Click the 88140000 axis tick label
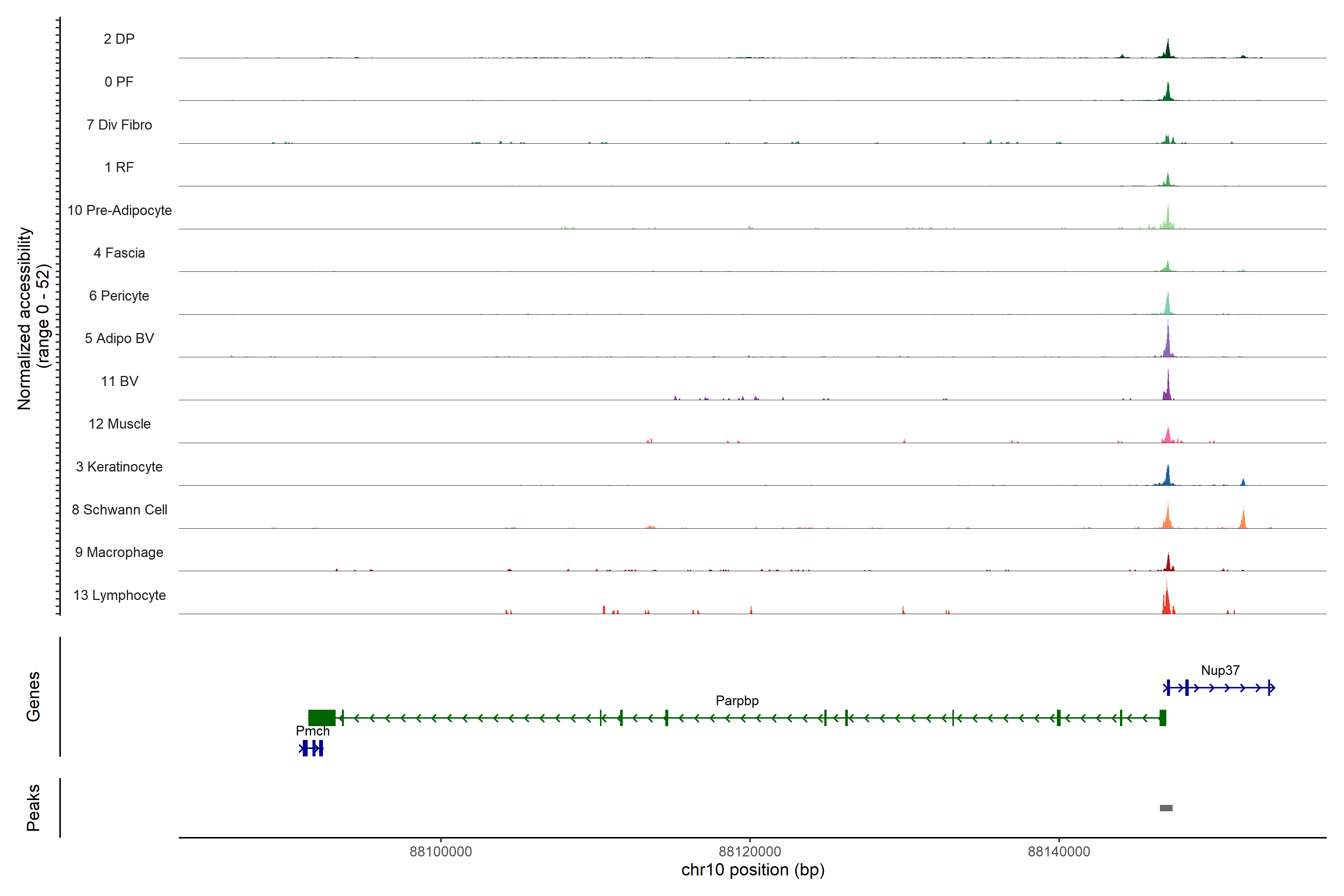This screenshot has height=896, width=1344. pos(1059,852)
